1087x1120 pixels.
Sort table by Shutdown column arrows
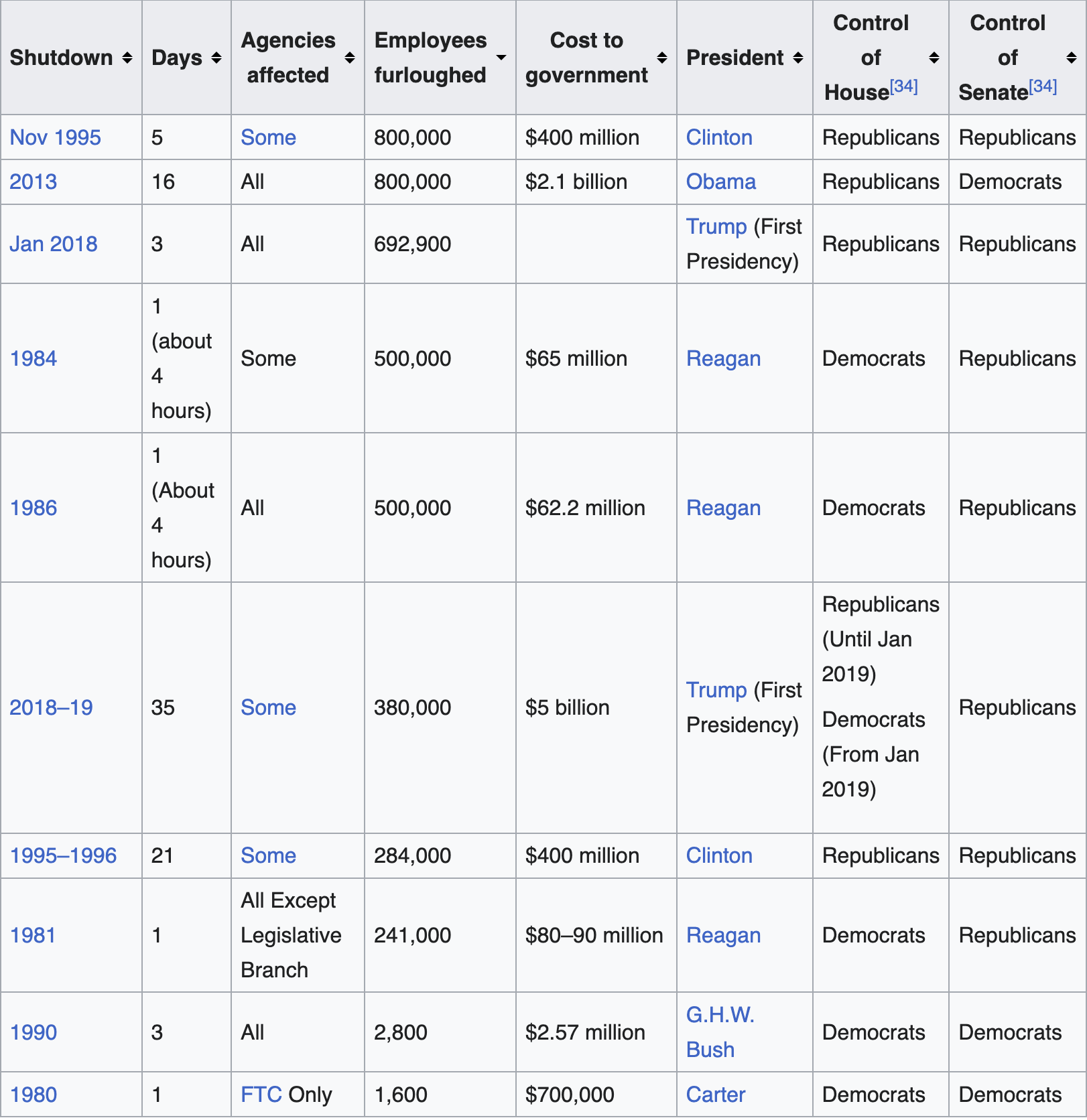click(x=127, y=58)
